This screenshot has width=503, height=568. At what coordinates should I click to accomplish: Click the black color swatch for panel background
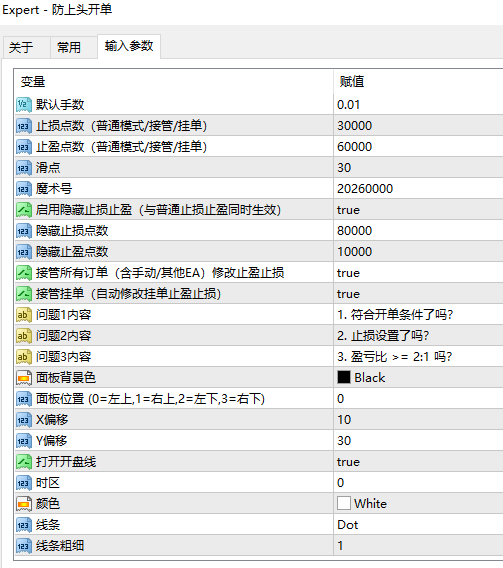pos(344,377)
